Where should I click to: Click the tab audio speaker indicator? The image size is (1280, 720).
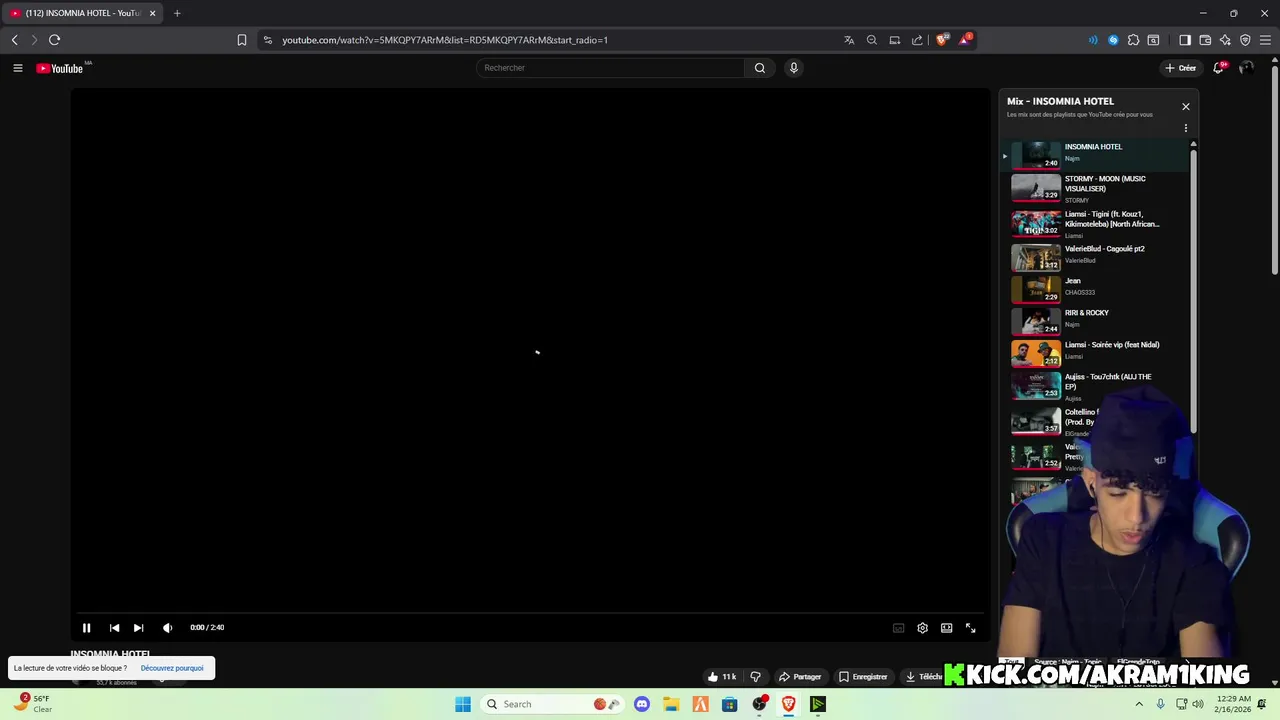coord(1093,40)
